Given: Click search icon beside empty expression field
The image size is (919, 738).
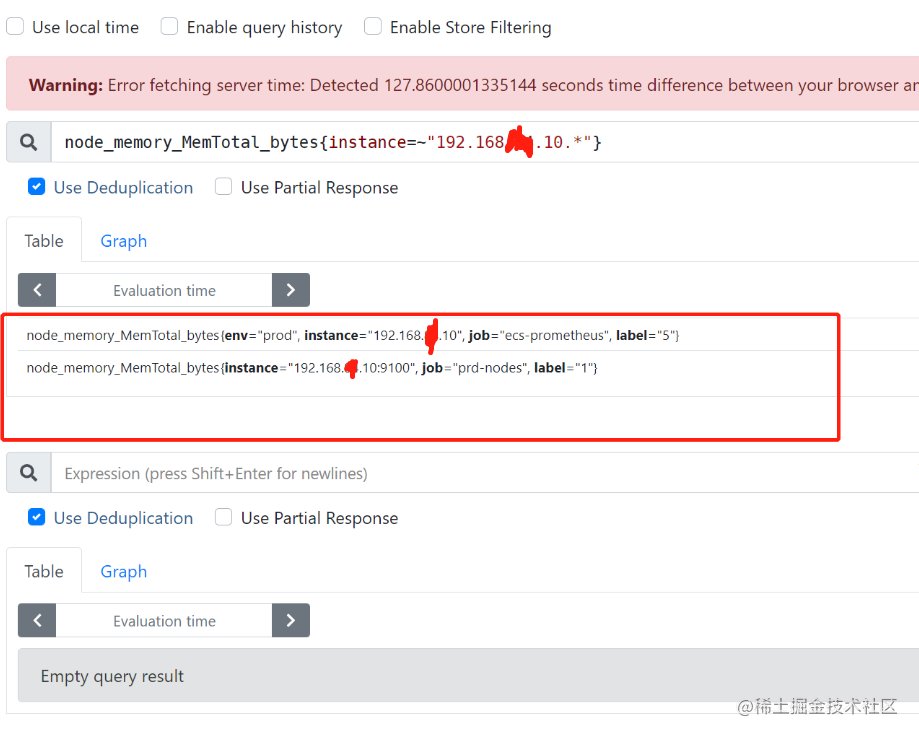Looking at the screenshot, I should [29, 472].
